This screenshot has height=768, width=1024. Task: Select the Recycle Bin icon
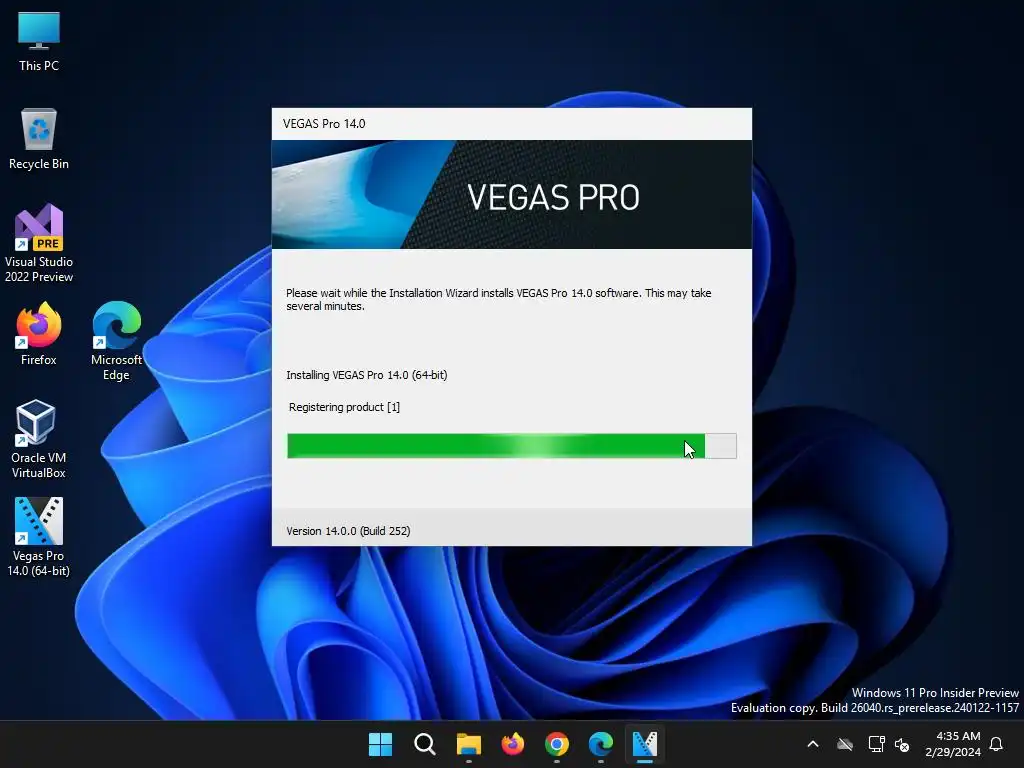39,139
